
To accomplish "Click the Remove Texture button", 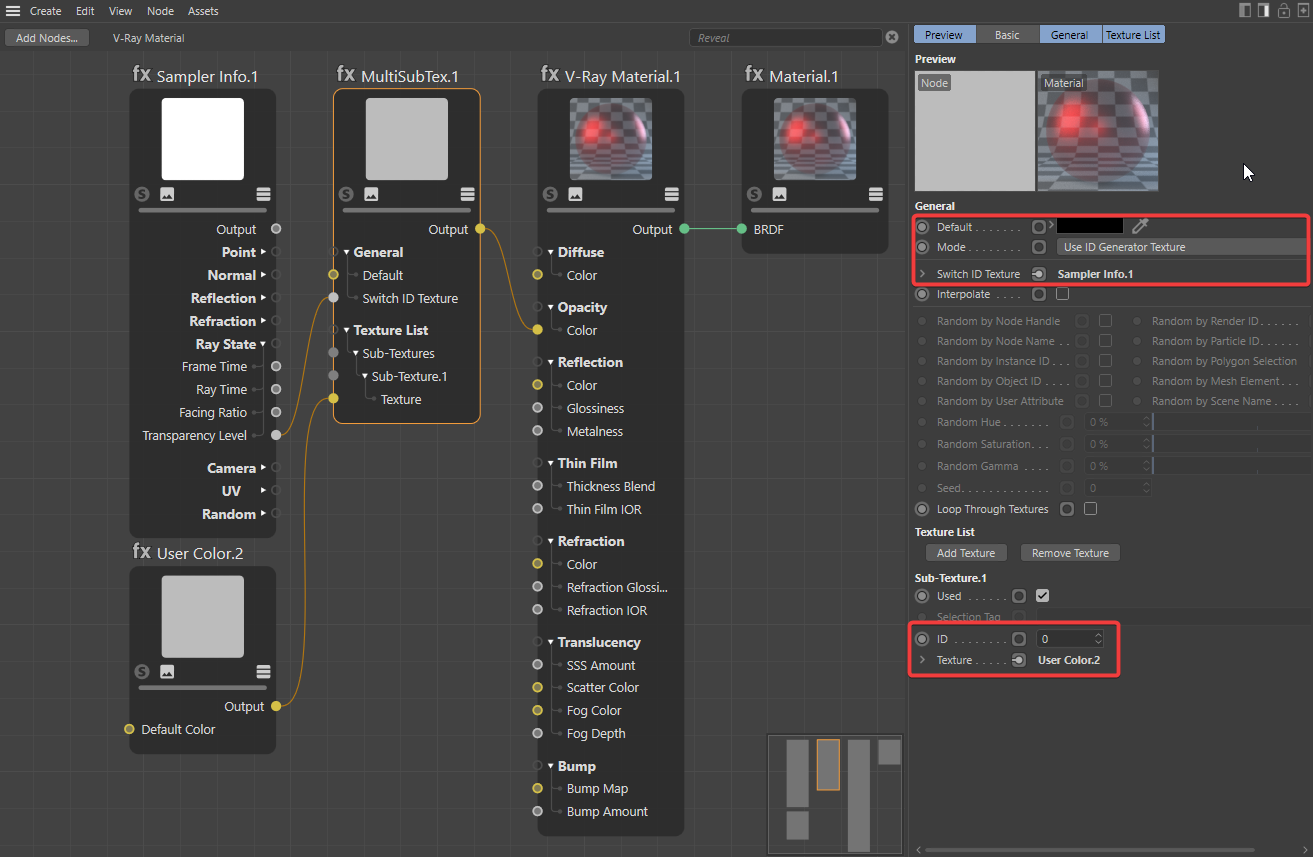I will click(1070, 553).
